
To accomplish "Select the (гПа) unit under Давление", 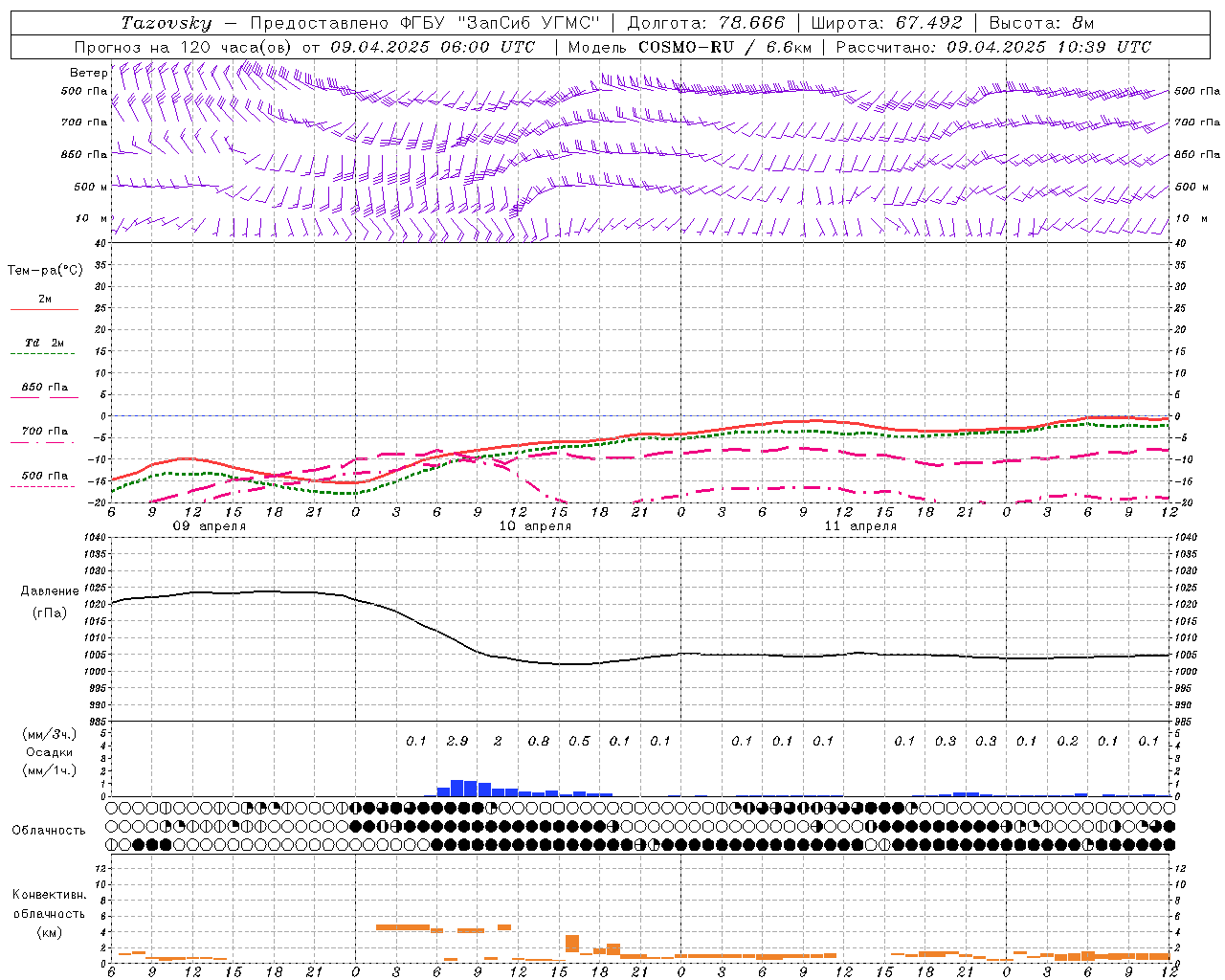I will 50,613.
